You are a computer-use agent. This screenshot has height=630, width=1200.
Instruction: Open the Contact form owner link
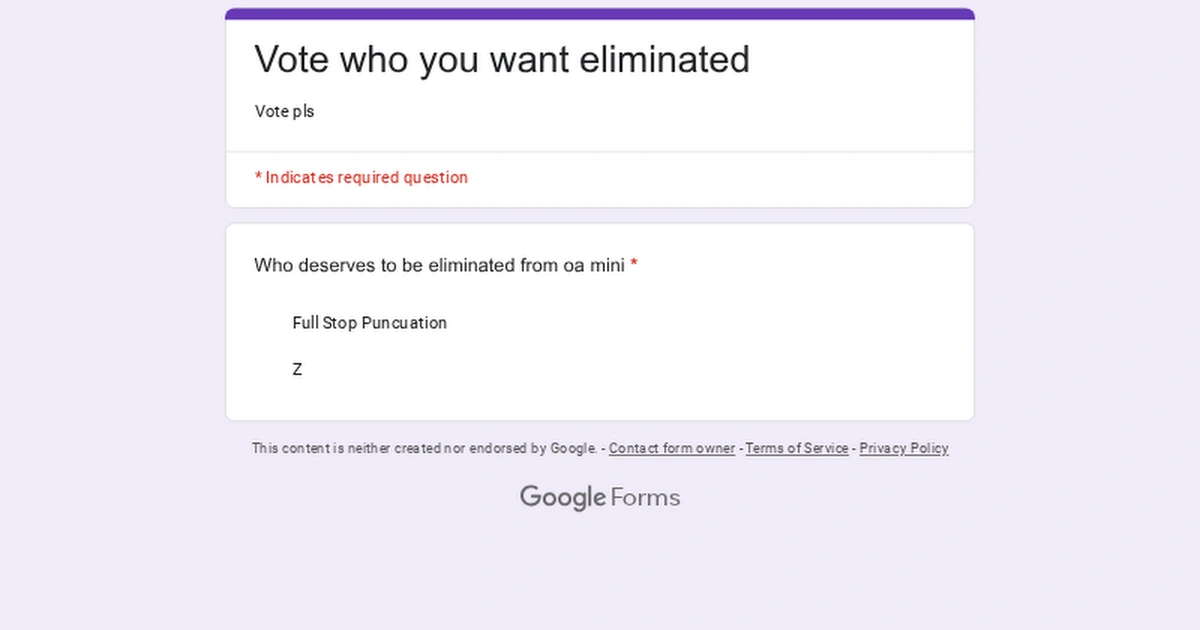click(x=672, y=449)
